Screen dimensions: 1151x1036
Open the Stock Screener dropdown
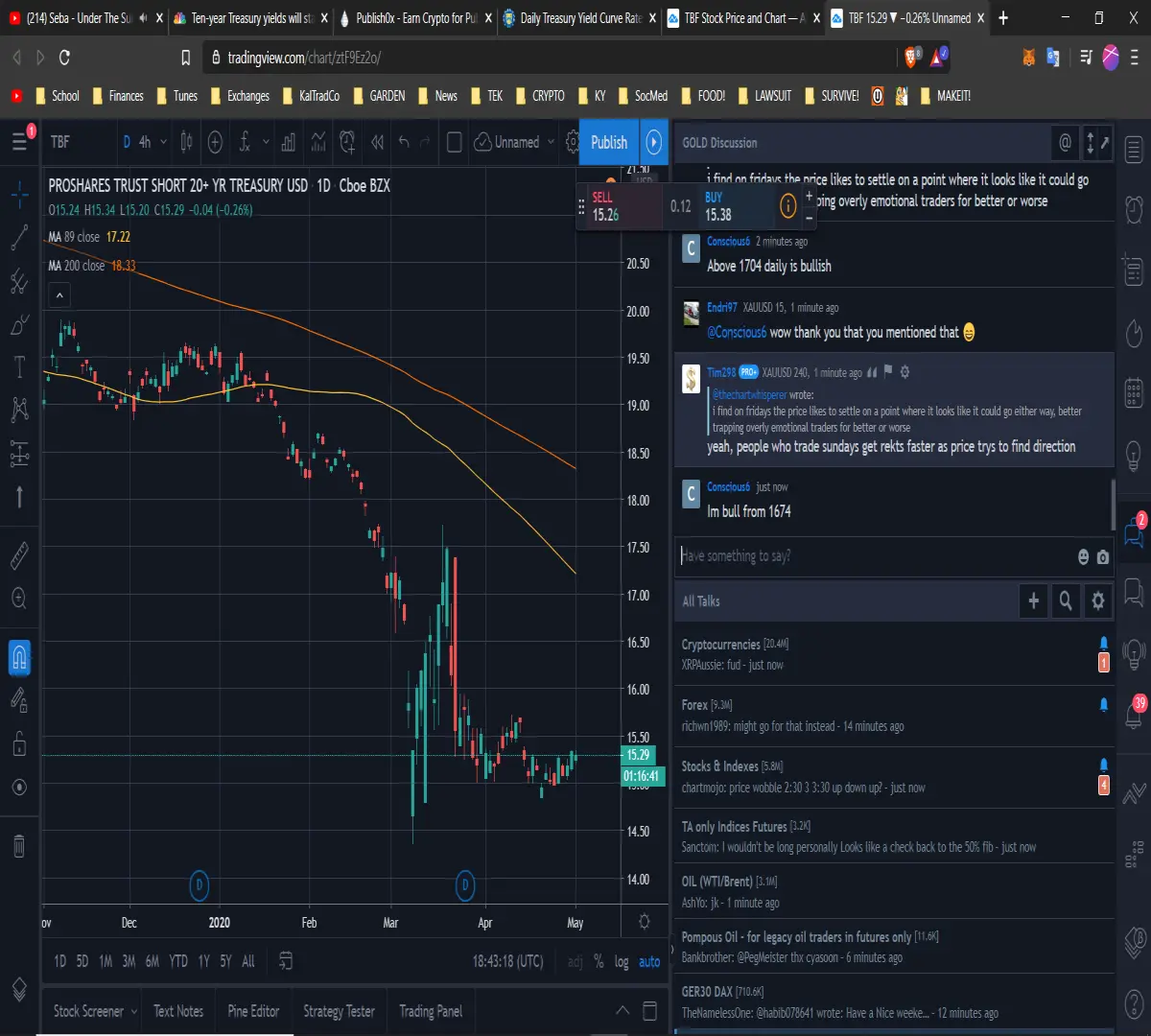95,1011
